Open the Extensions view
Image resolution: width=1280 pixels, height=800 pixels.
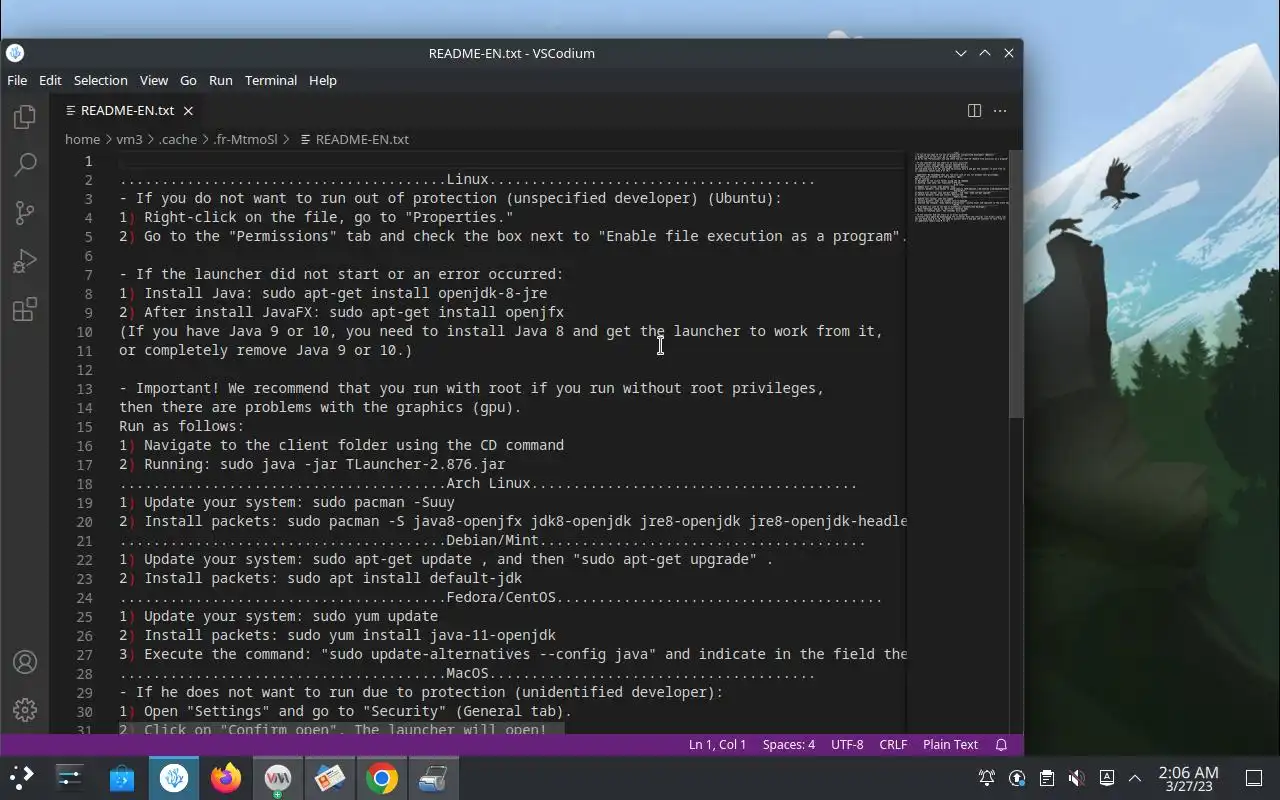pos(25,309)
